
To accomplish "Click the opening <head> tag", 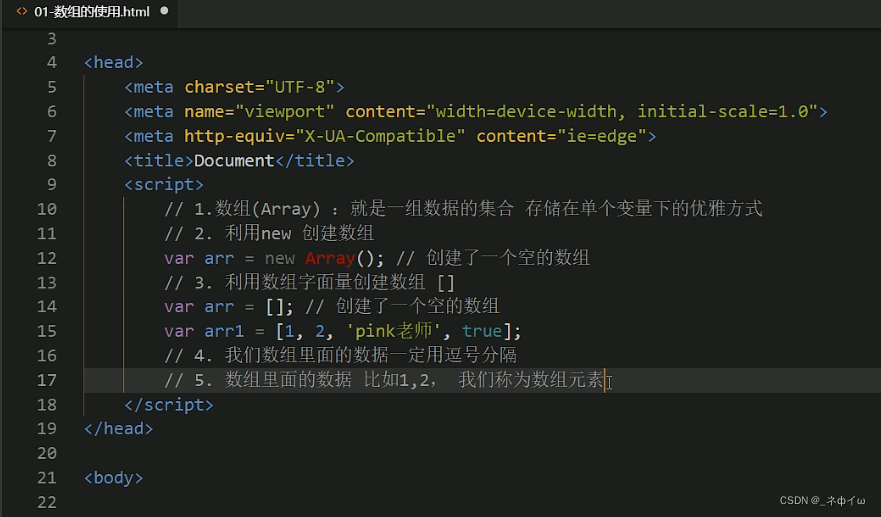I will [113, 62].
